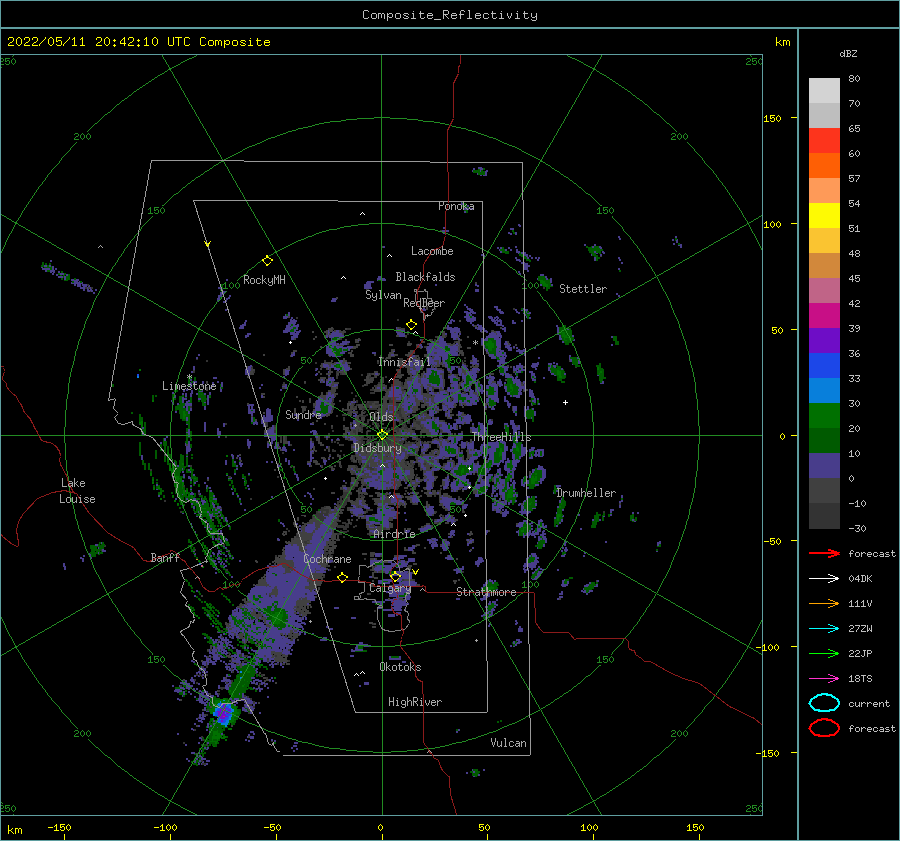
Task: Click the blue-purple storm cell core in the southwest
Action: pyautogui.click(x=223, y=714)
